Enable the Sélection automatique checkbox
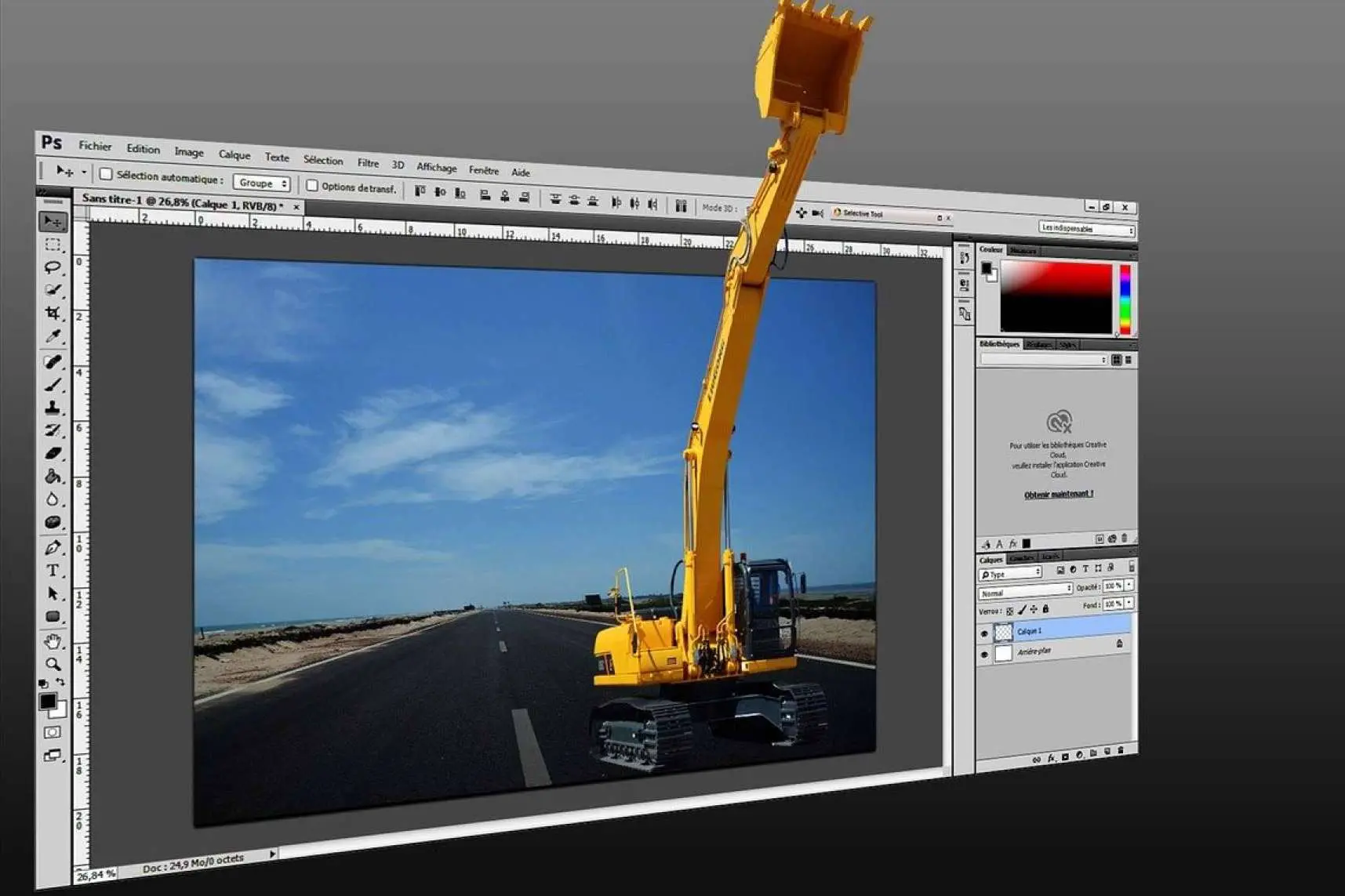The width and height of the screenshot is (1345, 896). [106, 174]
